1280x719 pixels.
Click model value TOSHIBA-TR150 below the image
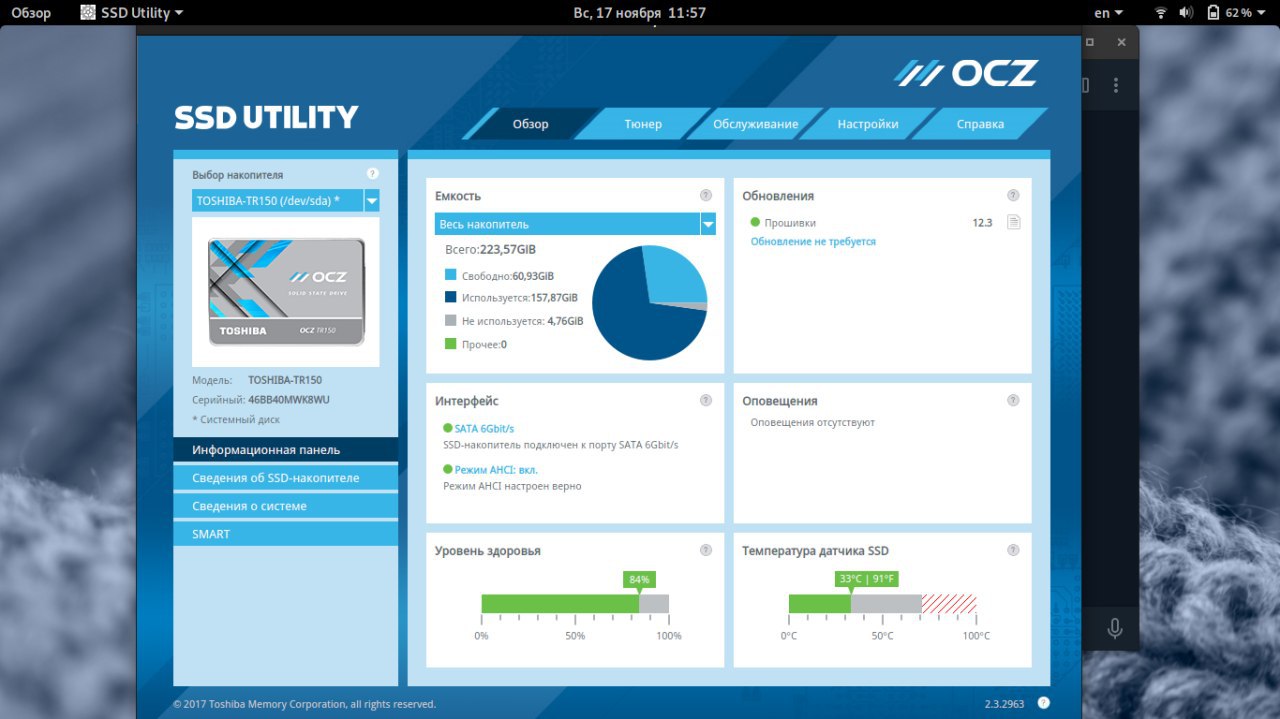285,380
